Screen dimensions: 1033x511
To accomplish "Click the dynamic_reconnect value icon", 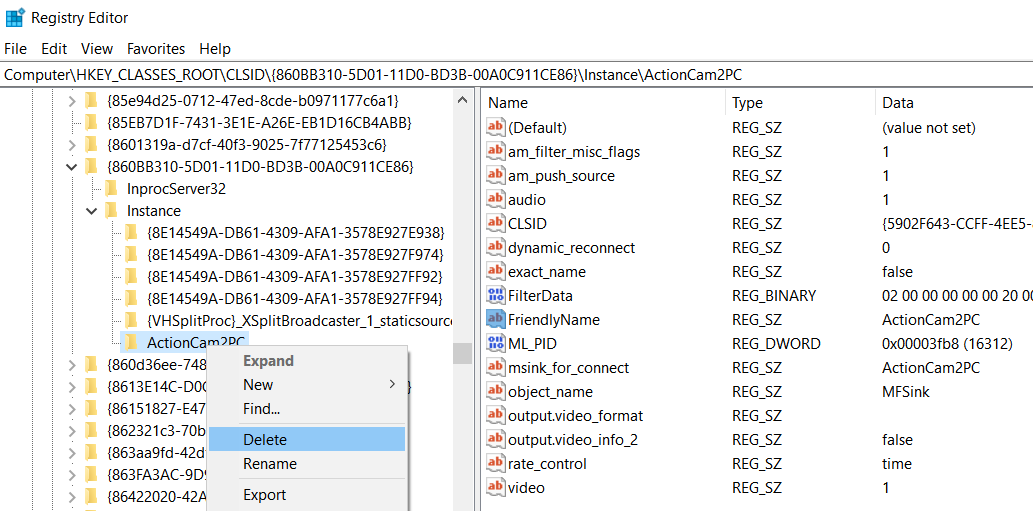I will pyautogui.click(x=495, y=248).
